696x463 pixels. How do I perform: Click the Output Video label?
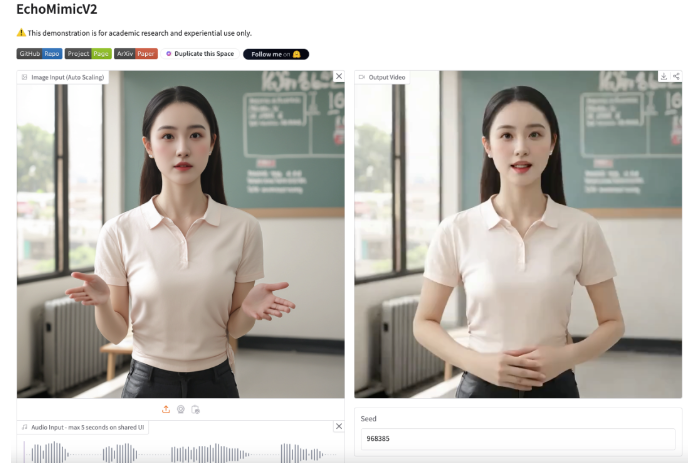tap(387, 77)
